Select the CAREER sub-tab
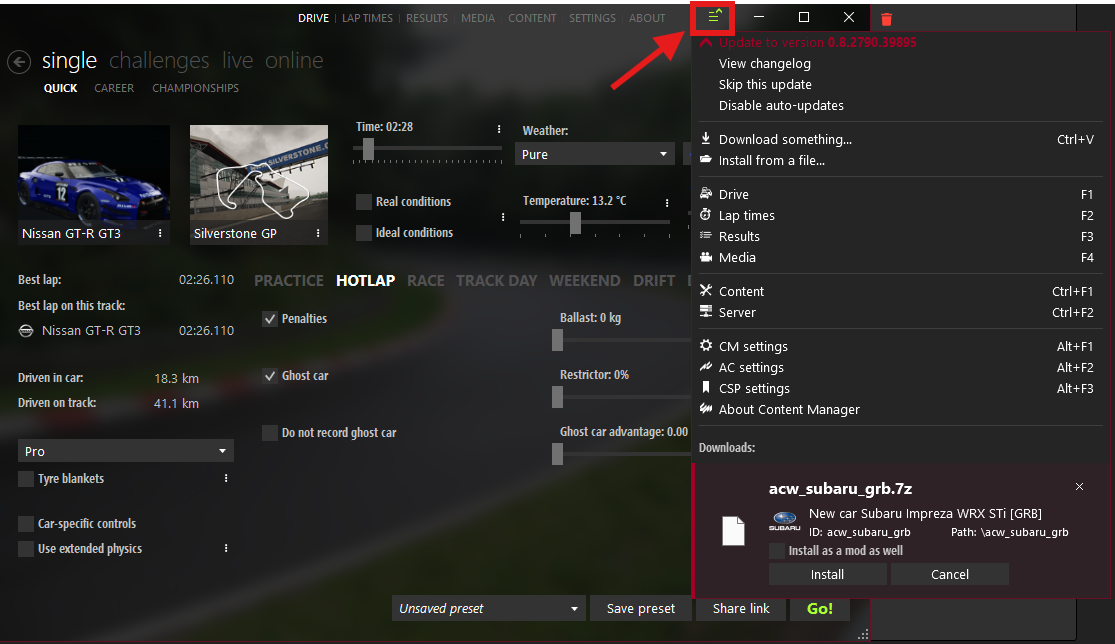 114,88
